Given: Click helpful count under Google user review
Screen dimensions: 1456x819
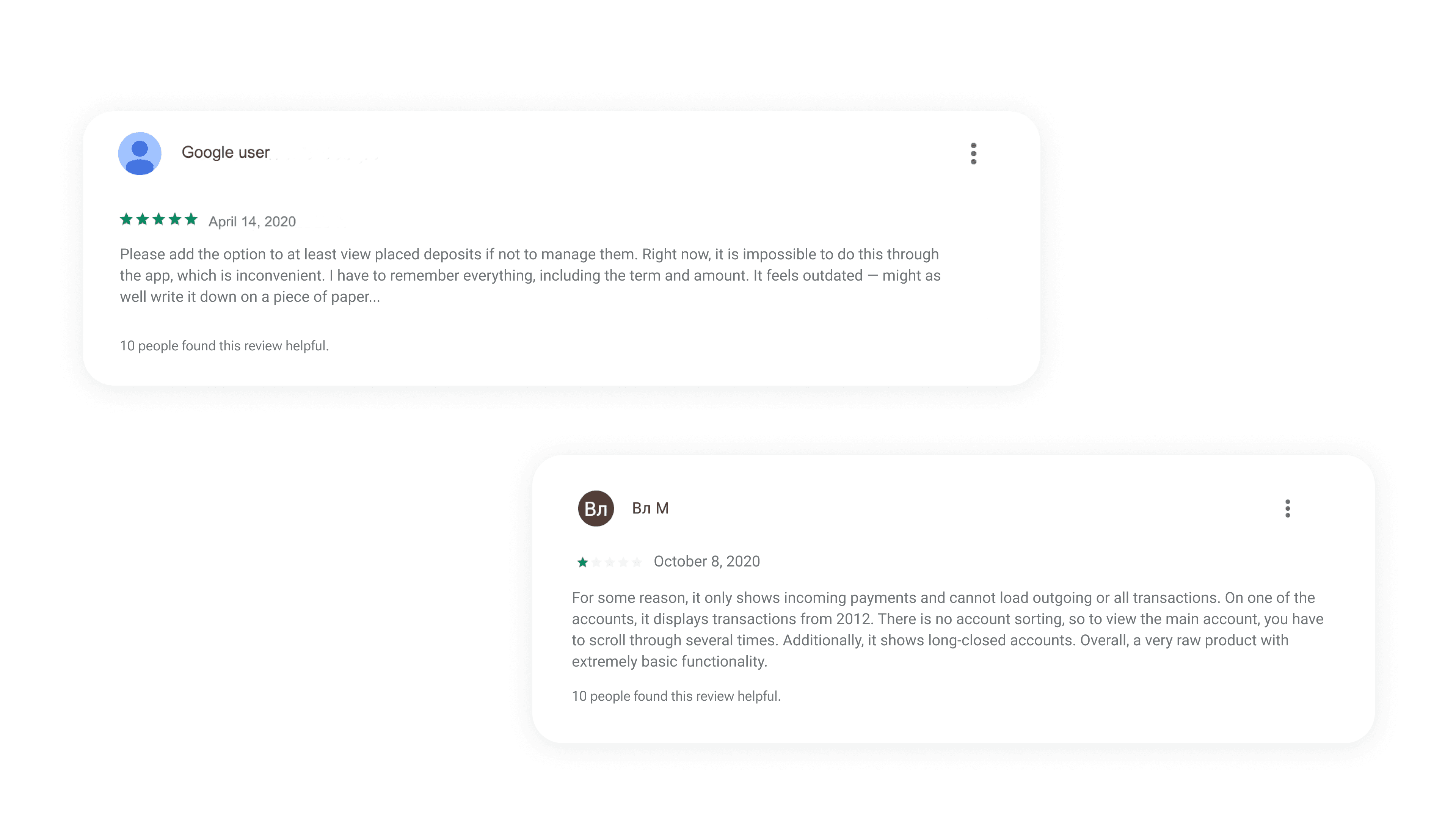Looking at the screenshot, I should pyautogui.click(x=224, y=345).
